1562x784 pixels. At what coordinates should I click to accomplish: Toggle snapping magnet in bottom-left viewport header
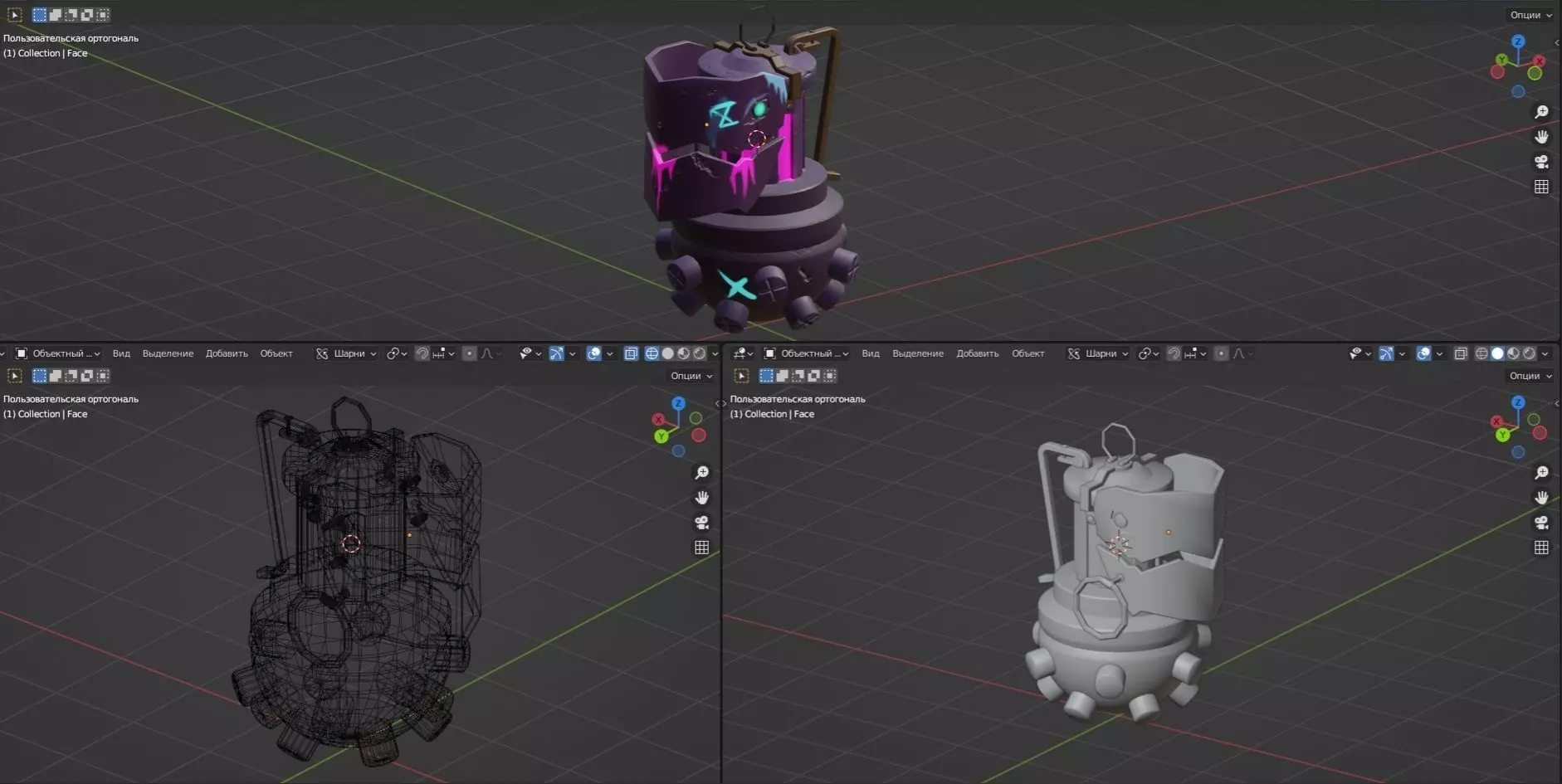pos(422,353)
